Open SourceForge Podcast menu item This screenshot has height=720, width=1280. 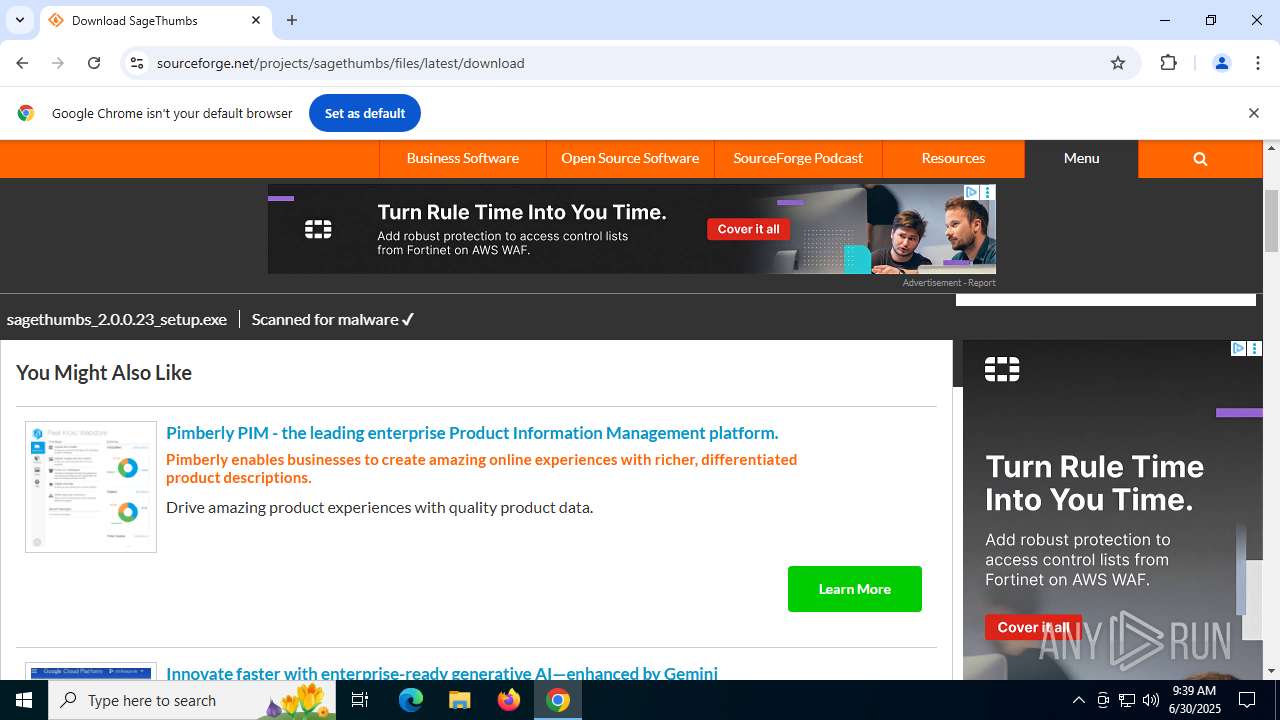click(x=798, y=158)
